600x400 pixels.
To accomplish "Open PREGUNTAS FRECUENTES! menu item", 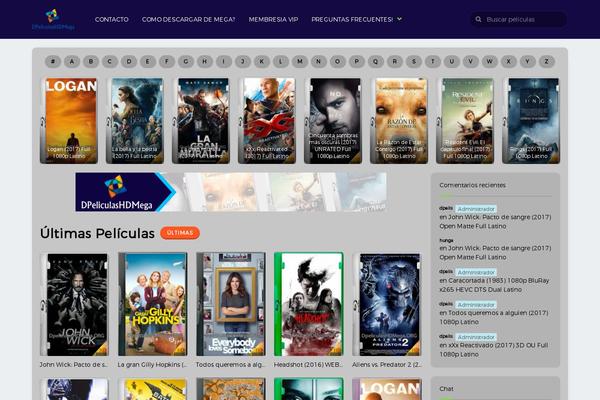I will pos(352,19).
